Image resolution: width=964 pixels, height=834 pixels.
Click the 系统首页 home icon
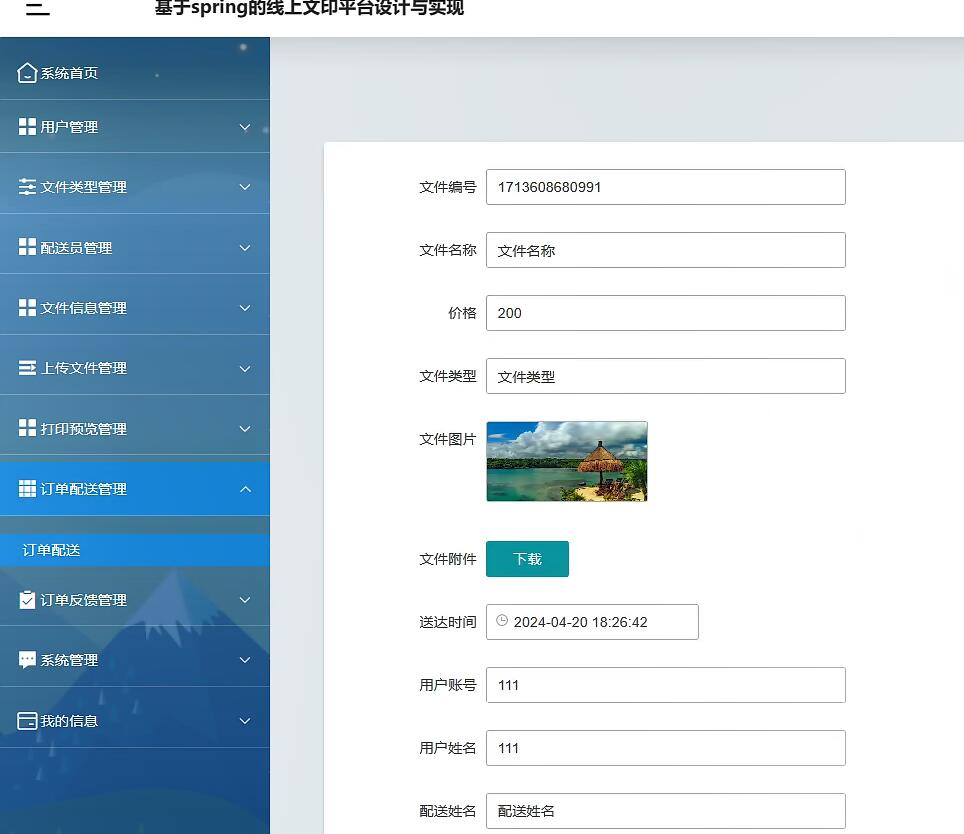click(x=27, y=72)
